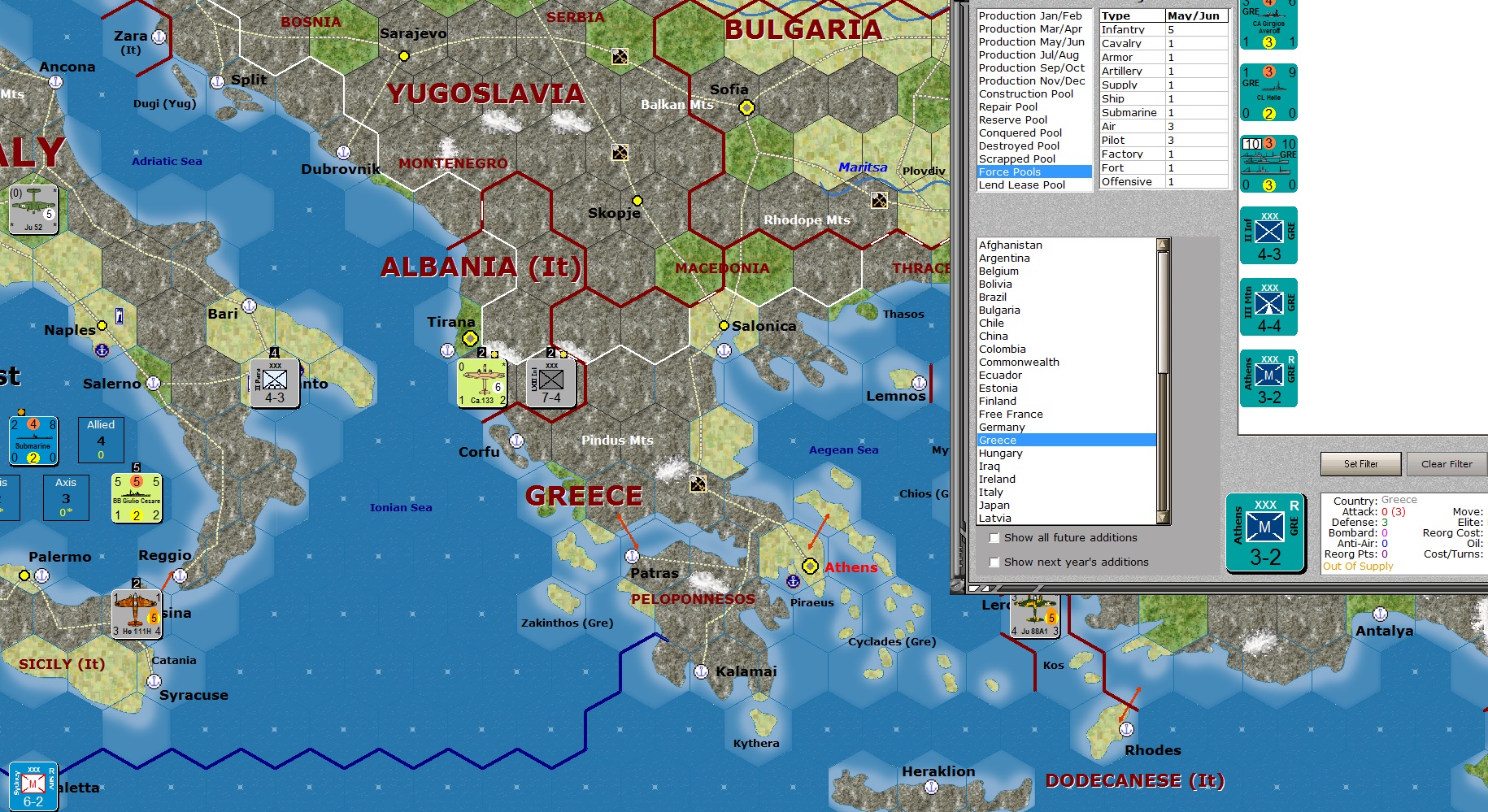
Task: Select the II Para 4-3 unit counter
Action: tap(275, 383)
